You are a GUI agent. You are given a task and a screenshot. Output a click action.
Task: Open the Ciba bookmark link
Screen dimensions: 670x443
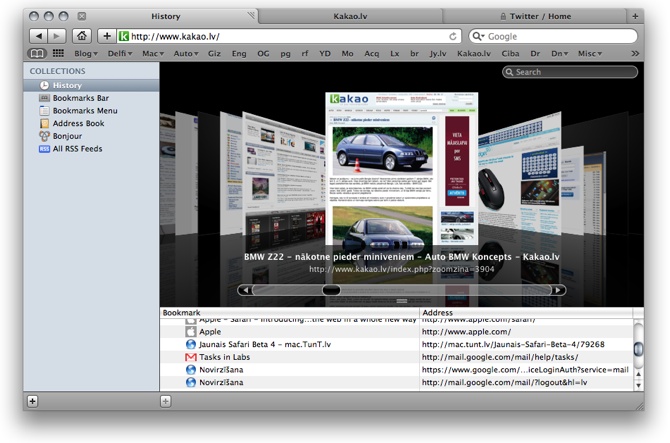[510, 53]
